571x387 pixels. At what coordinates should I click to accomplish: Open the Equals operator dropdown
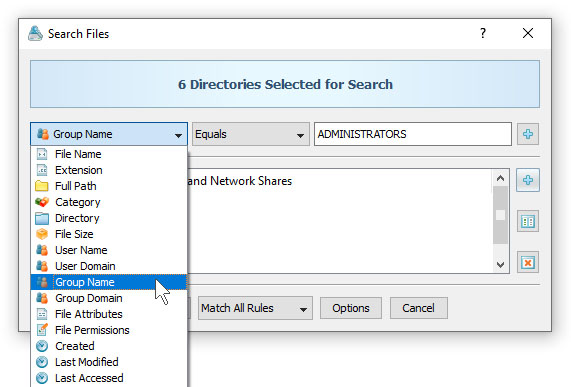point(251,134)
